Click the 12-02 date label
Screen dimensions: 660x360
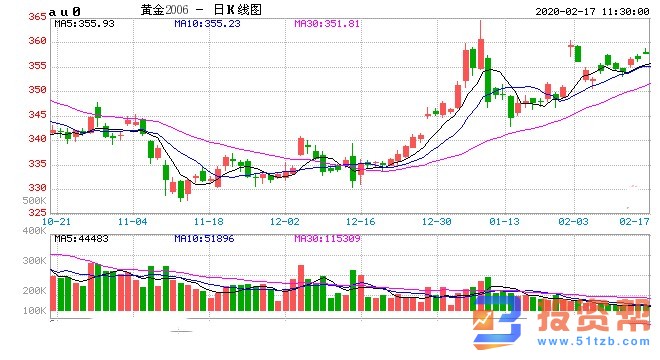click(285, 221)
